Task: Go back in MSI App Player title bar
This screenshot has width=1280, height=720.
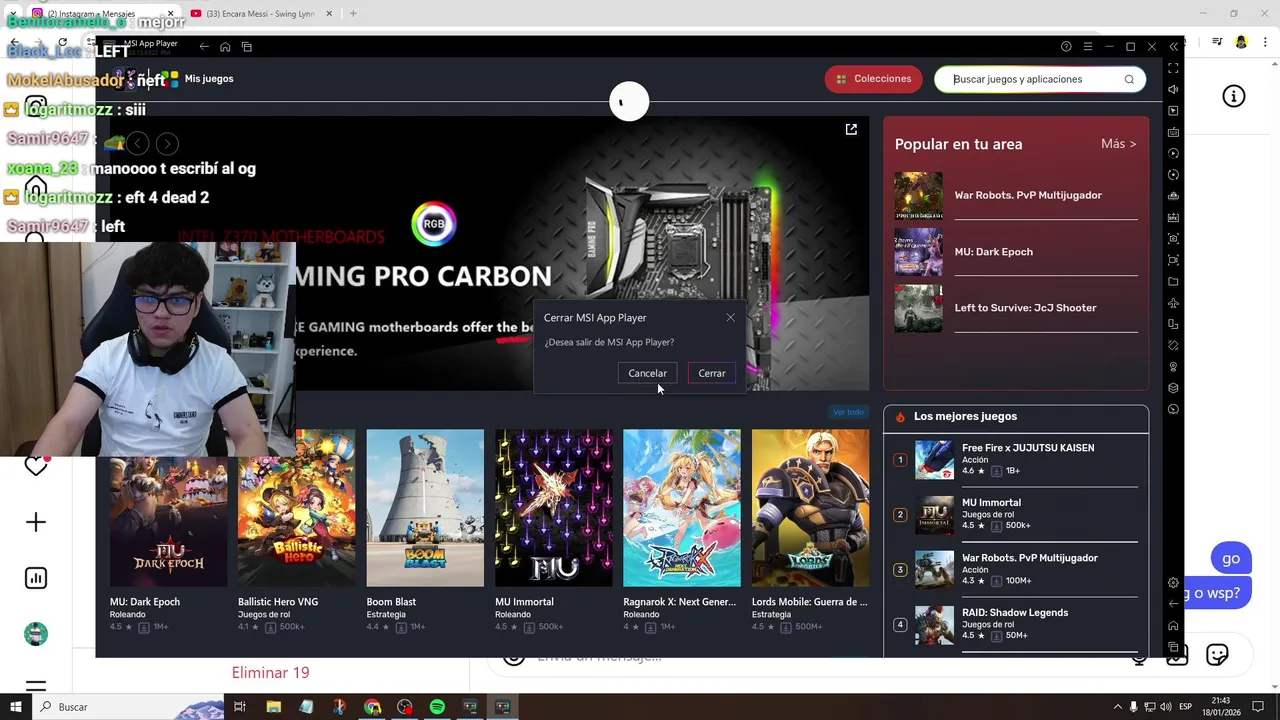Action: (204, 47)
